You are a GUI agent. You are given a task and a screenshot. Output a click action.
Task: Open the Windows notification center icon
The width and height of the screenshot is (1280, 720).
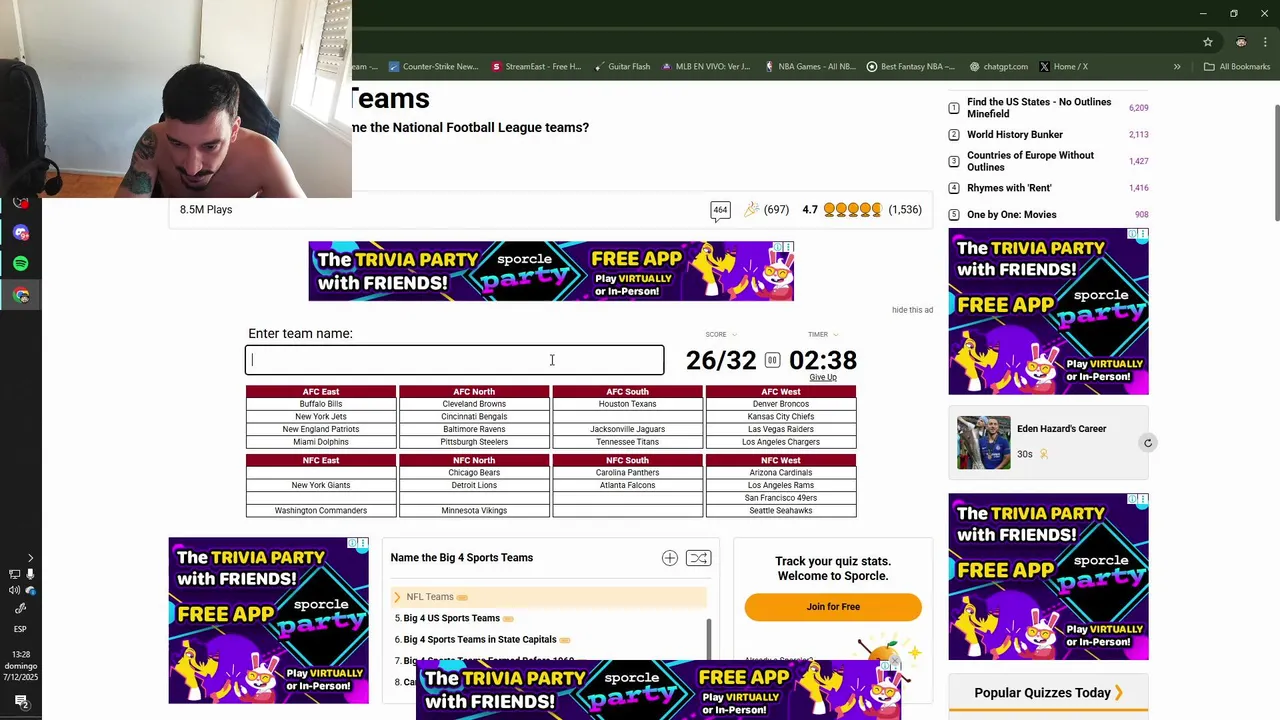21,702
